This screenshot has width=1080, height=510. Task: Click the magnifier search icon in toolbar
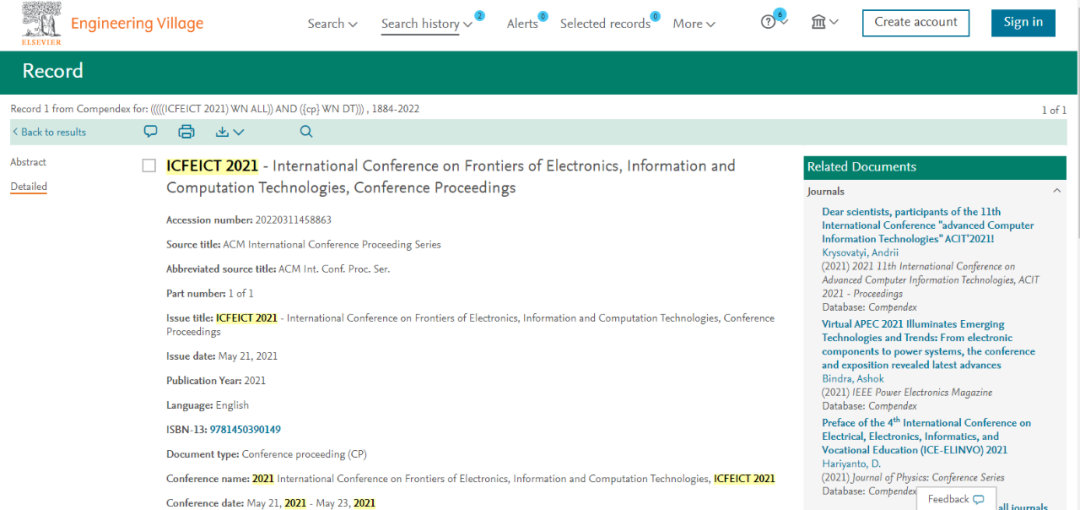307,132
